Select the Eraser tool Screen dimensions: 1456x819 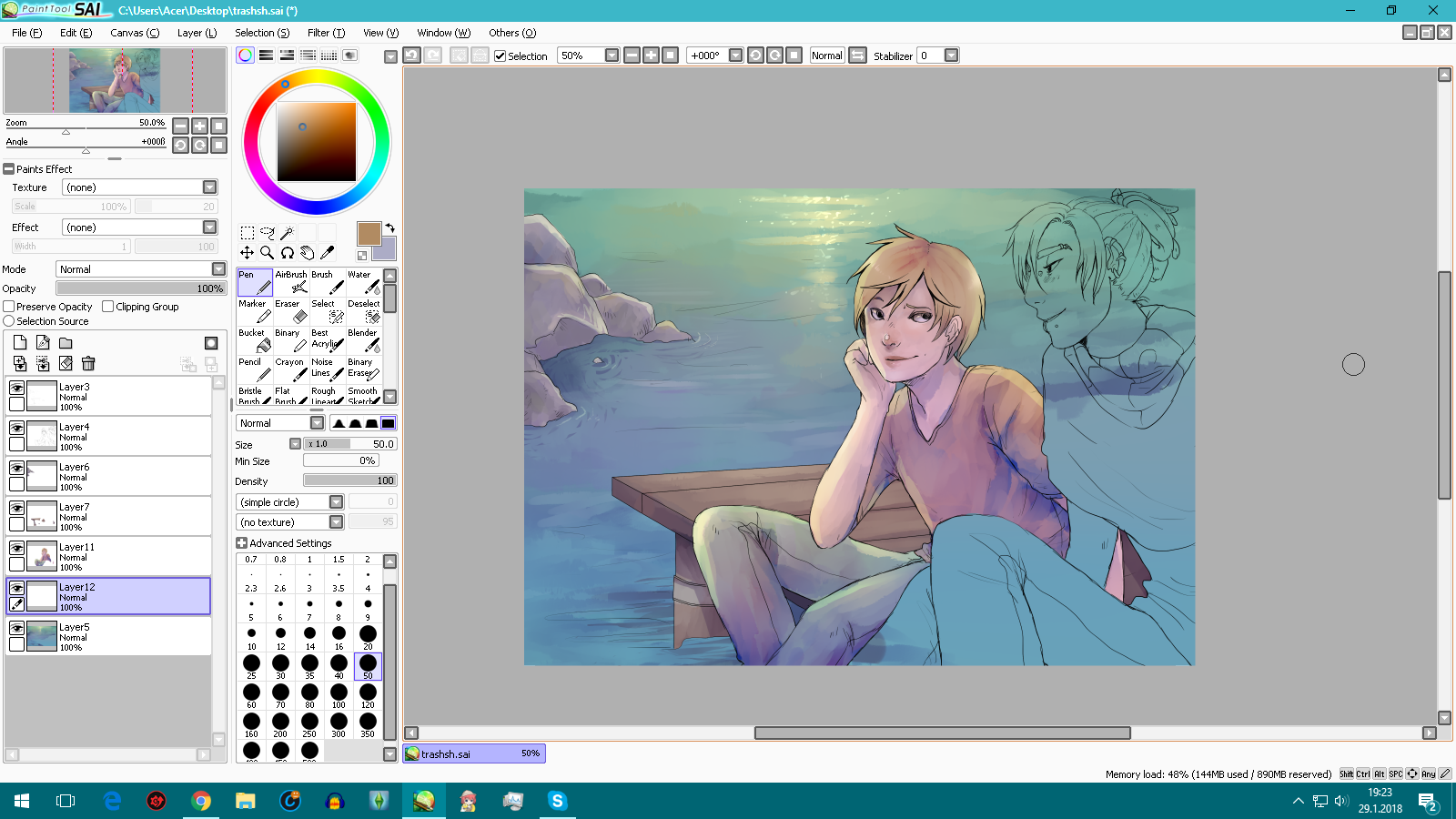[291, 310]
